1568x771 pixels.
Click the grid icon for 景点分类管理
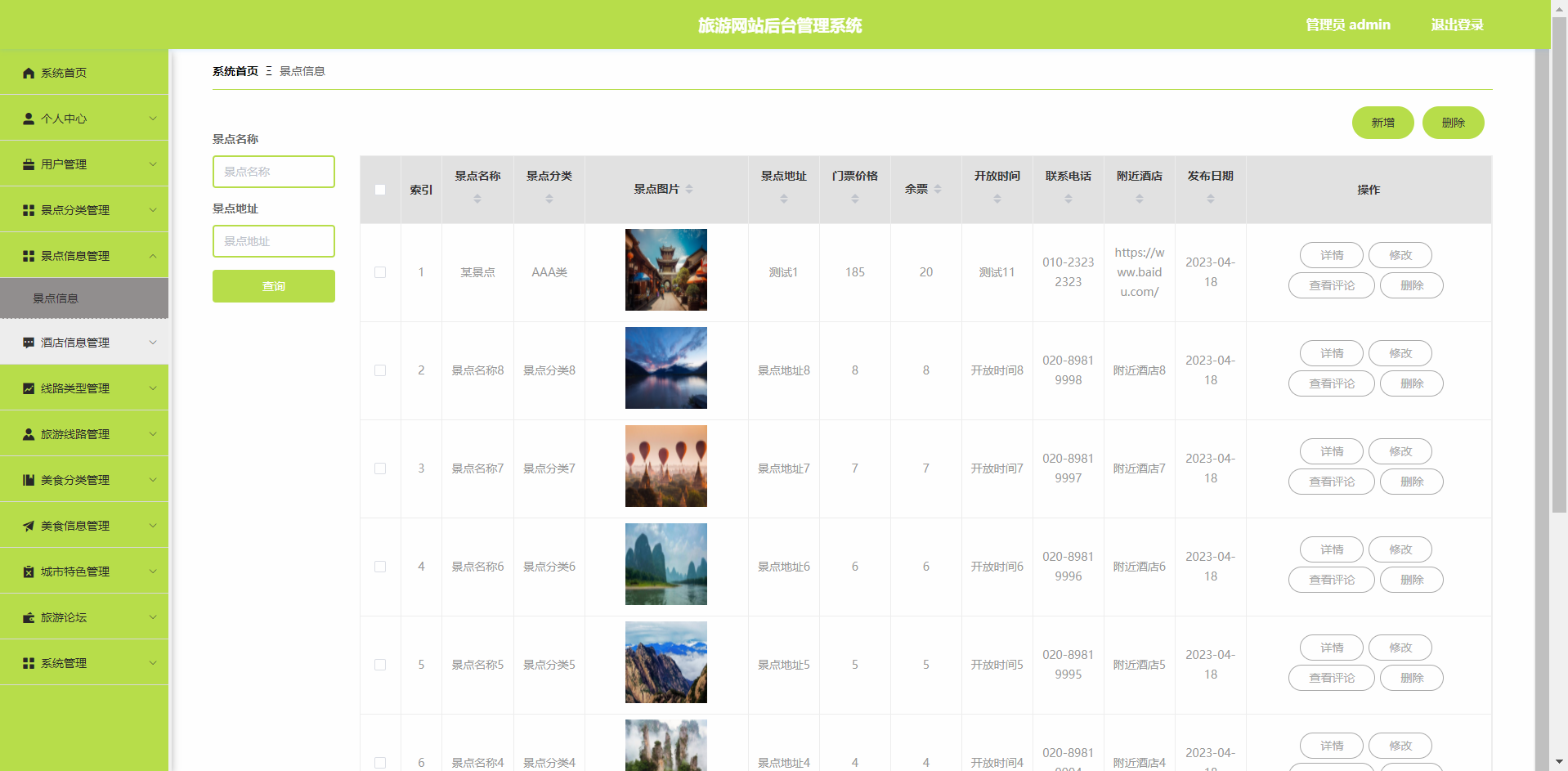pyautogui.click(x=29, y=210)
